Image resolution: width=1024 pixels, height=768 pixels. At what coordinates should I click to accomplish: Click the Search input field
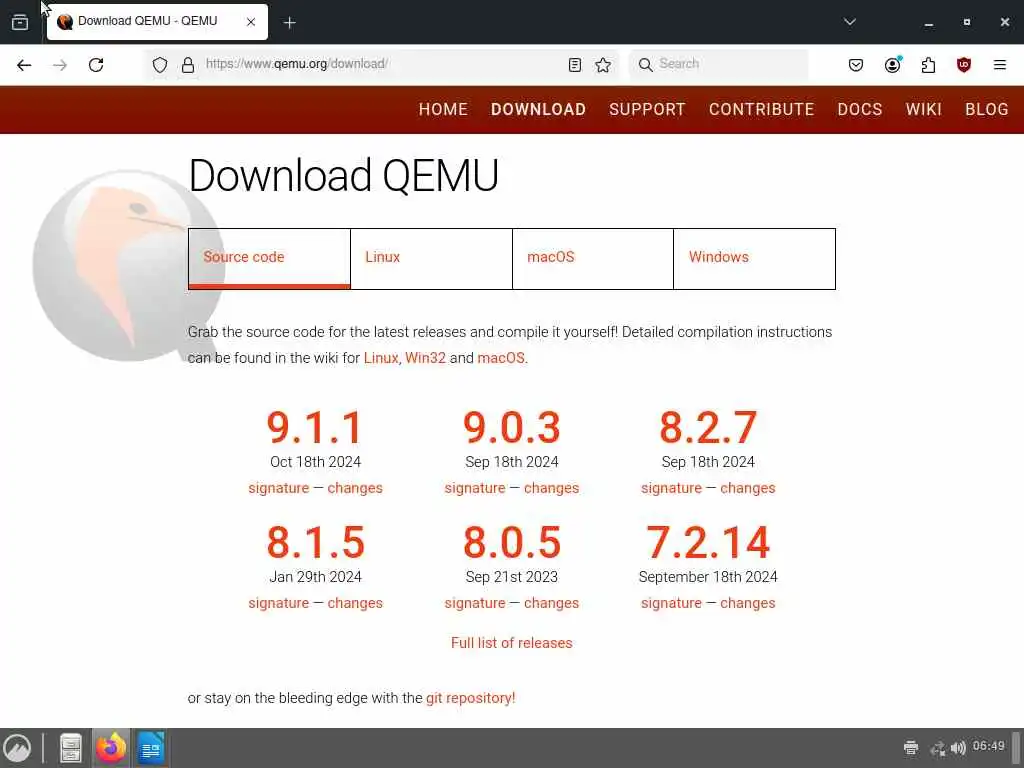click(718, 64)
